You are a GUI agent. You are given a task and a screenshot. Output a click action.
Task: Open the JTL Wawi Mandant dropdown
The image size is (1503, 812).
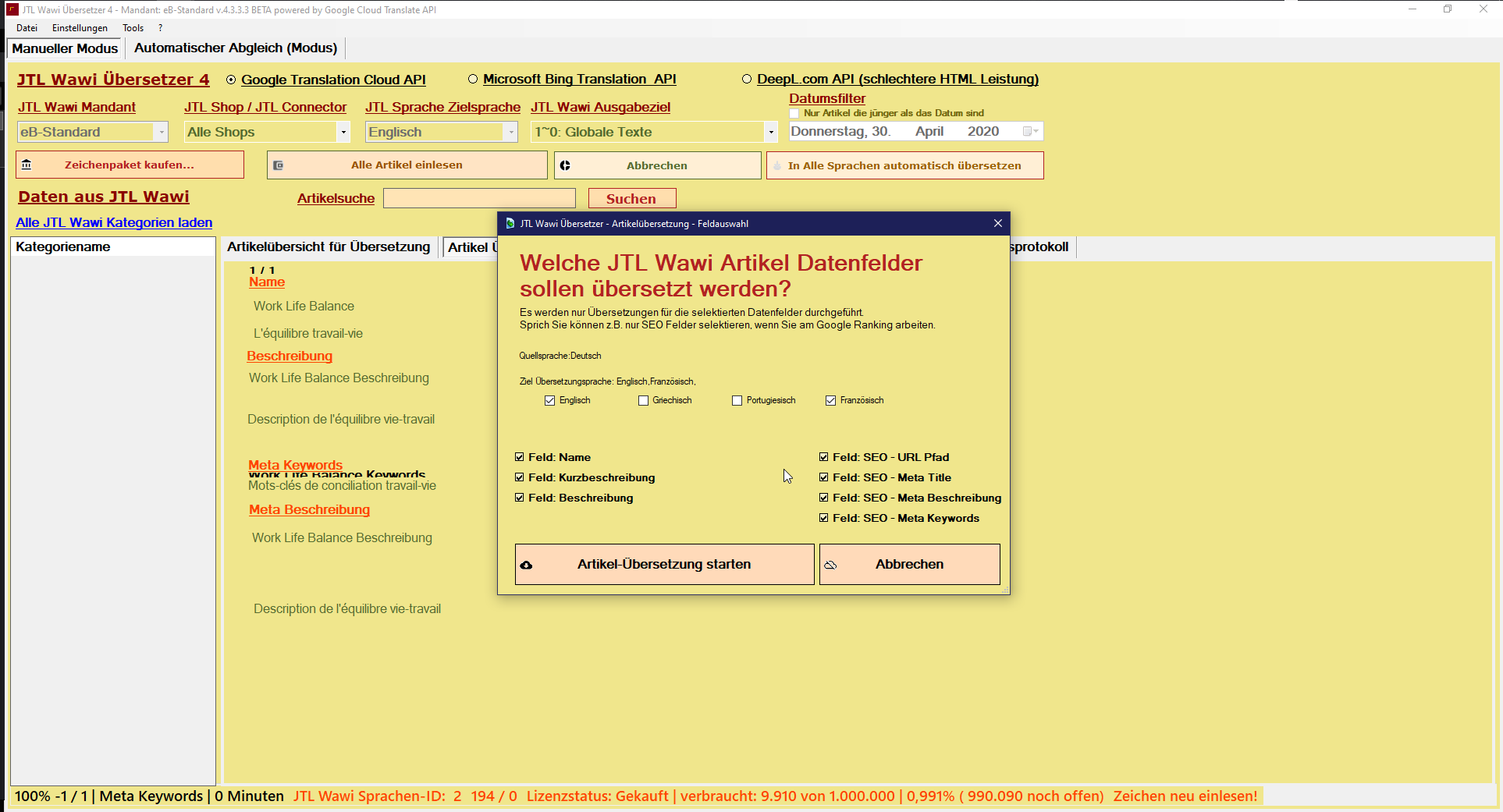click(x=162, y=132)
